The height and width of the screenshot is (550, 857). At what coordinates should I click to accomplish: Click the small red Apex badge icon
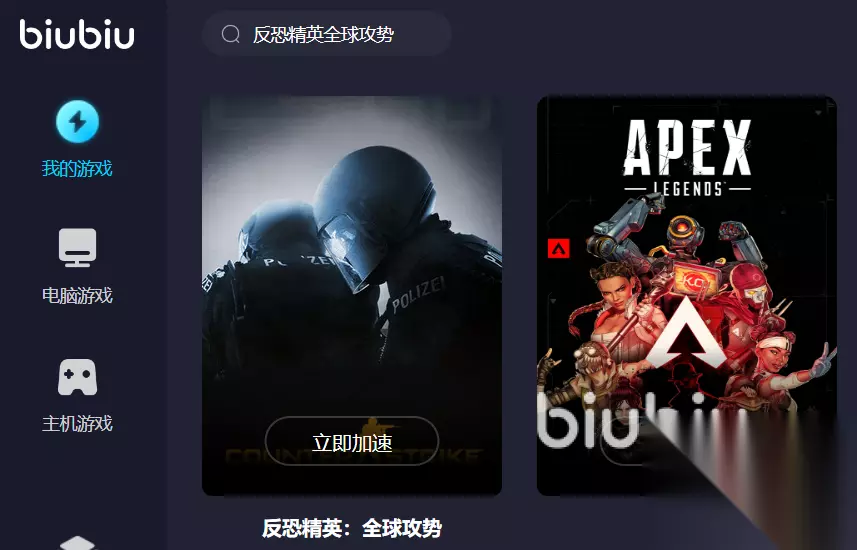[x=559, y=248]
